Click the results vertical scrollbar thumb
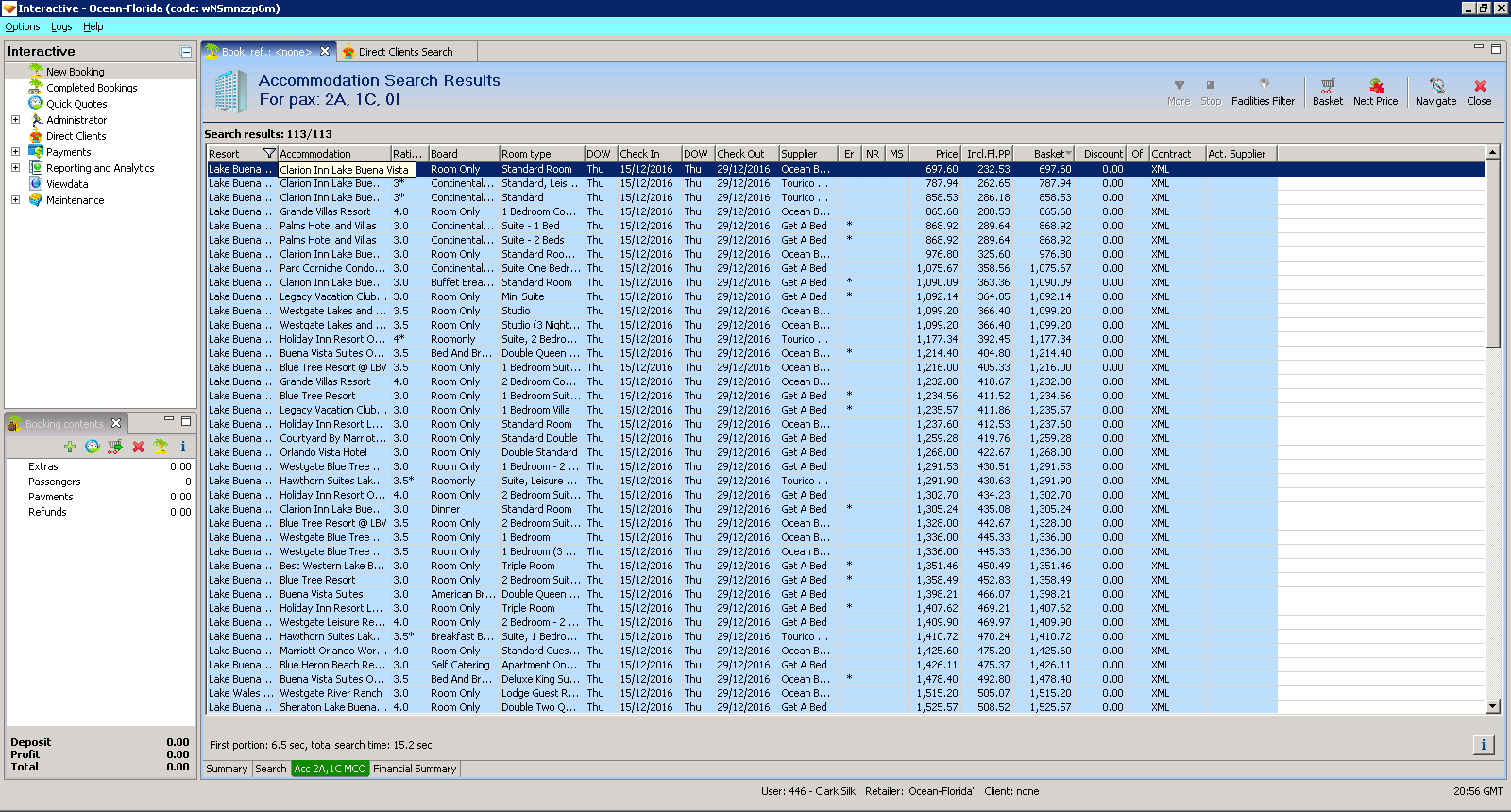This screenshot has height=812, width=1511. 1492,254
